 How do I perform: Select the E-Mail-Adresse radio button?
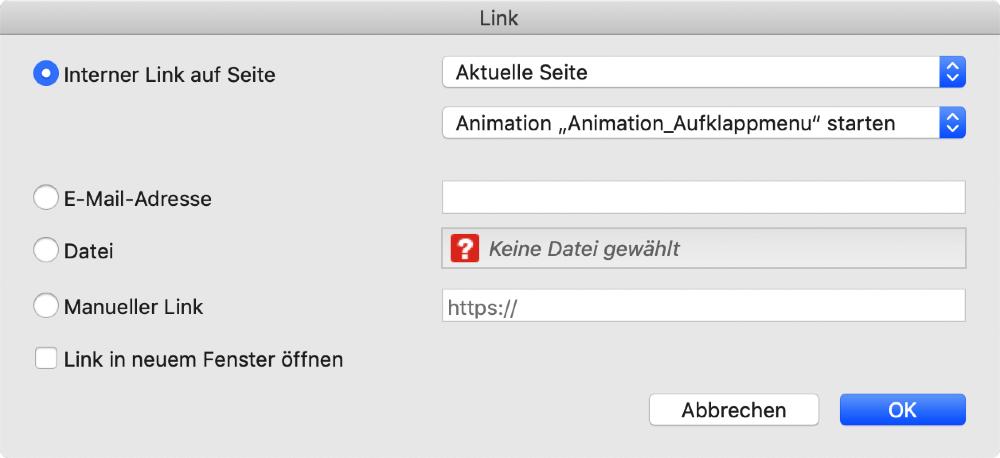[x=46, y=198]
